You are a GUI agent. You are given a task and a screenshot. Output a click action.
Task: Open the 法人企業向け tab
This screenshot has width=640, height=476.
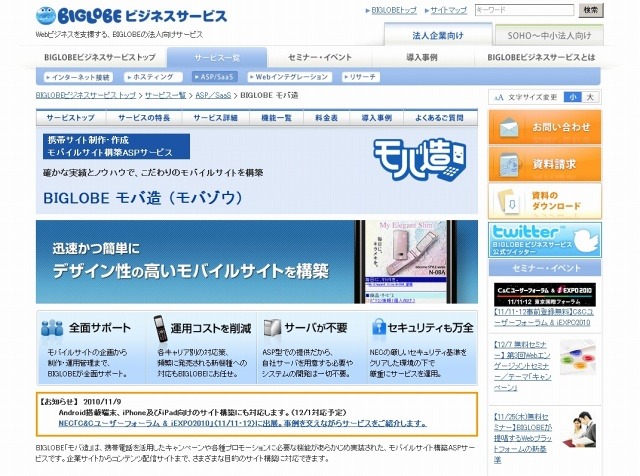[x=438, y=35]
